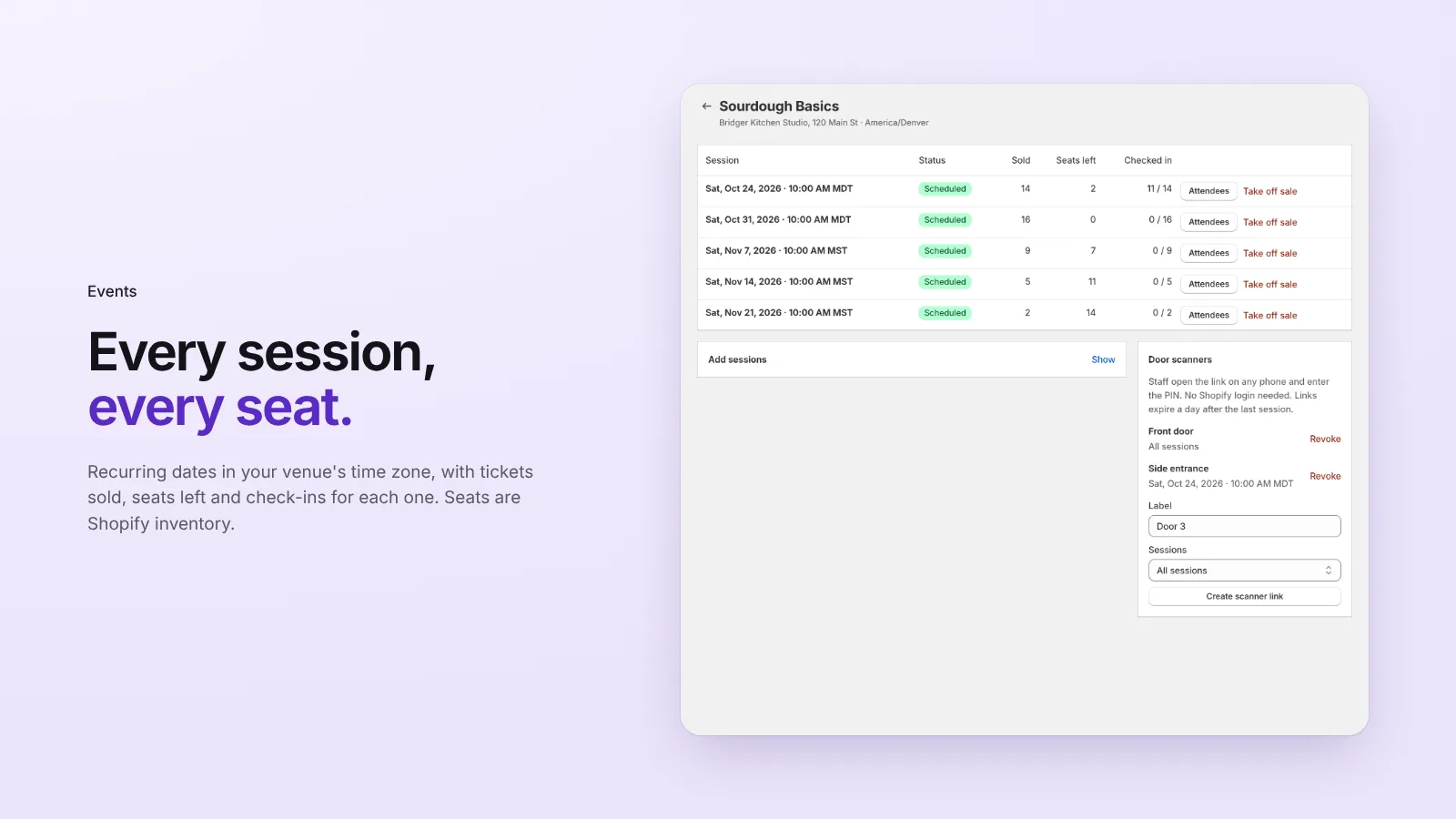This screenshot has width=1456, height=819.
Task: Open Attendees for the Nov 14 session
Action: [1208, 284]
